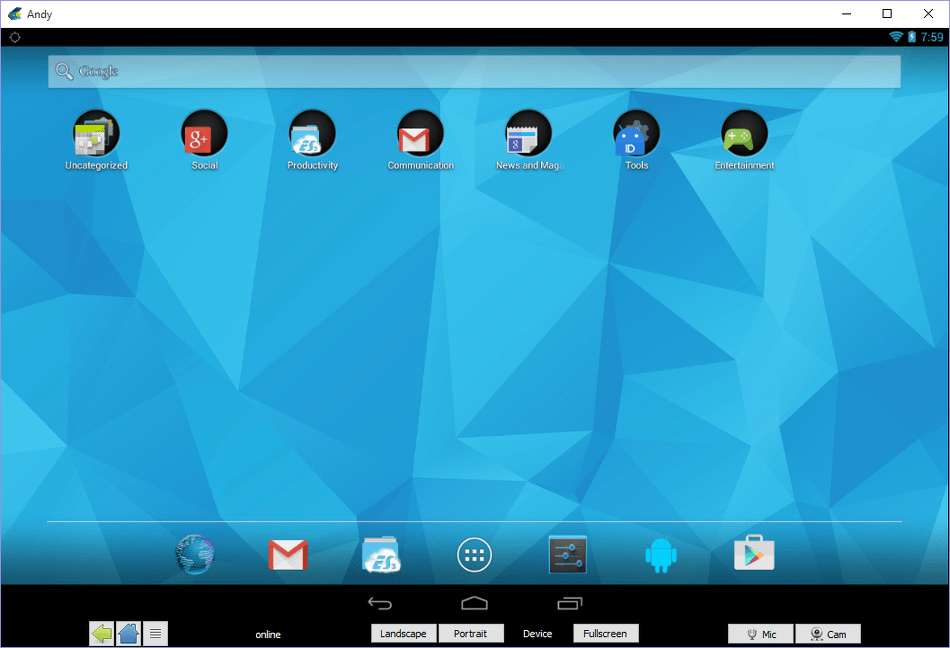Open the News and Magazines folder
950x648 pixels.
click(528, 134)
